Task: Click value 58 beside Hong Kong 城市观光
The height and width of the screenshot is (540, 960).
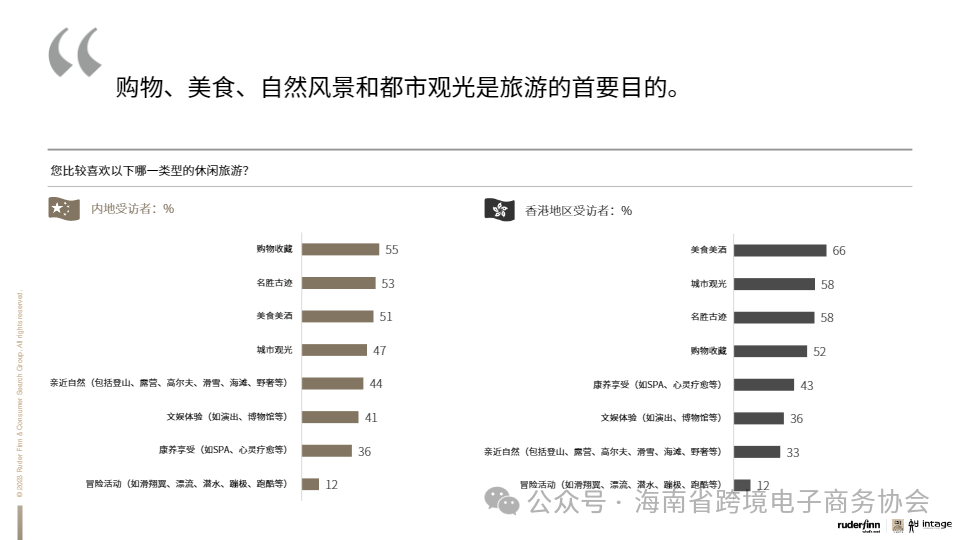Action: (828, 285)
